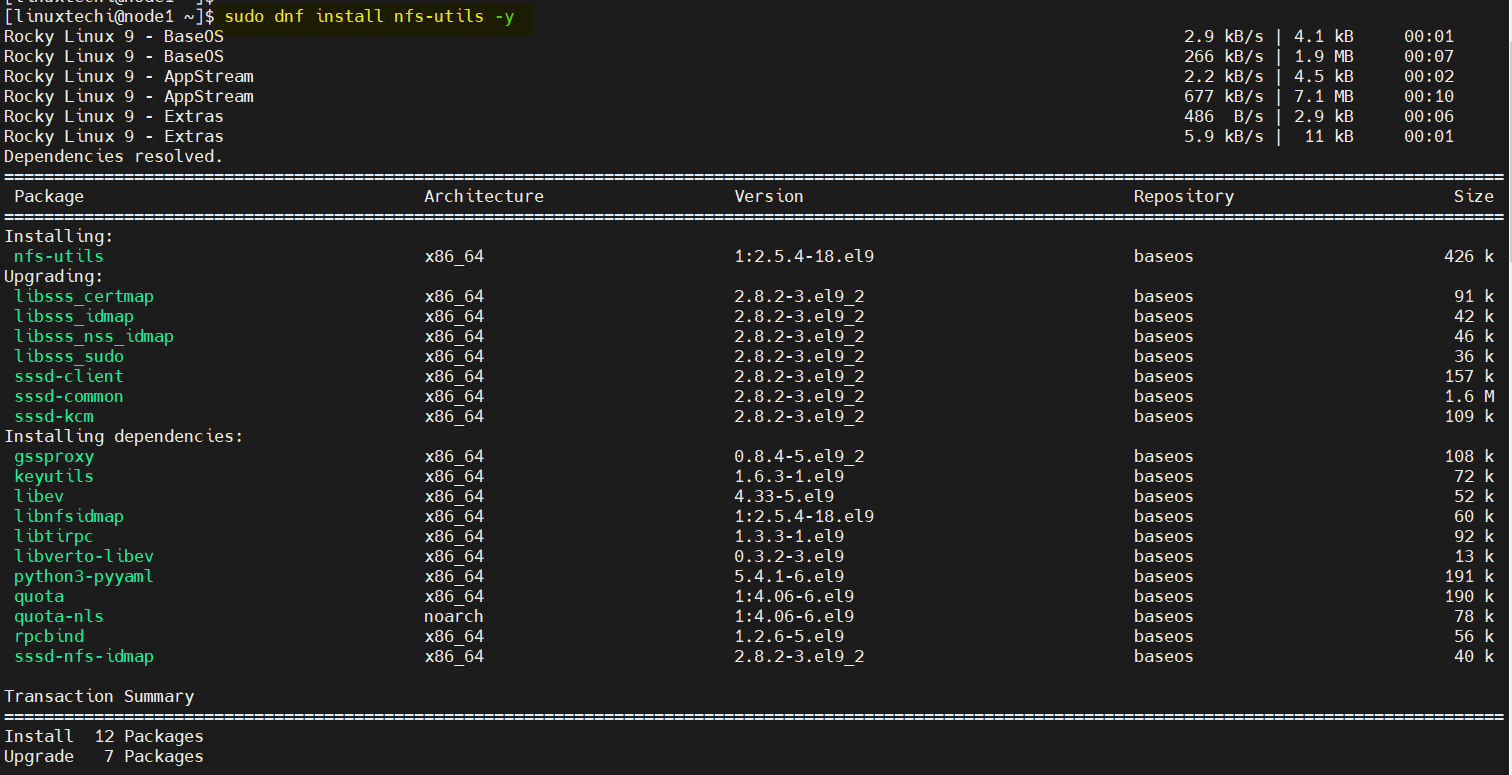
Task: Click the 'Package' column header
Action: pyautogui.click(x=49, y=197)
